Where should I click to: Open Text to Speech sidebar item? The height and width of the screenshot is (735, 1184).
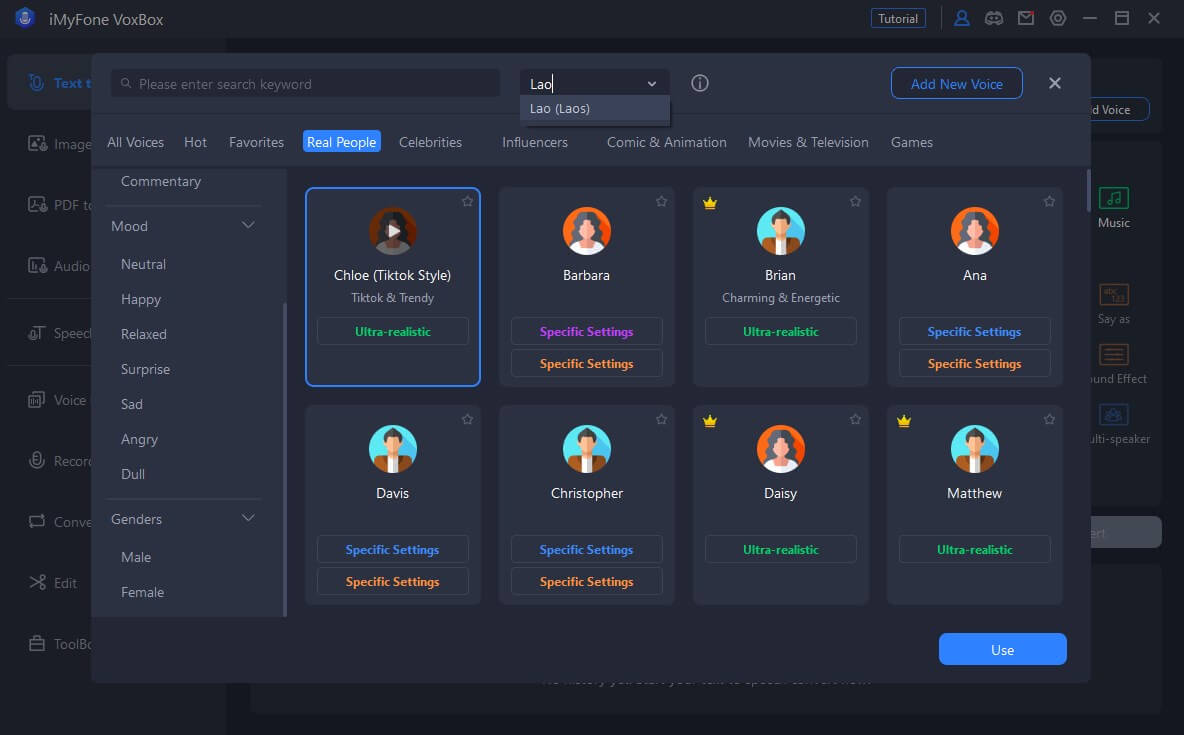coord(59,83)
